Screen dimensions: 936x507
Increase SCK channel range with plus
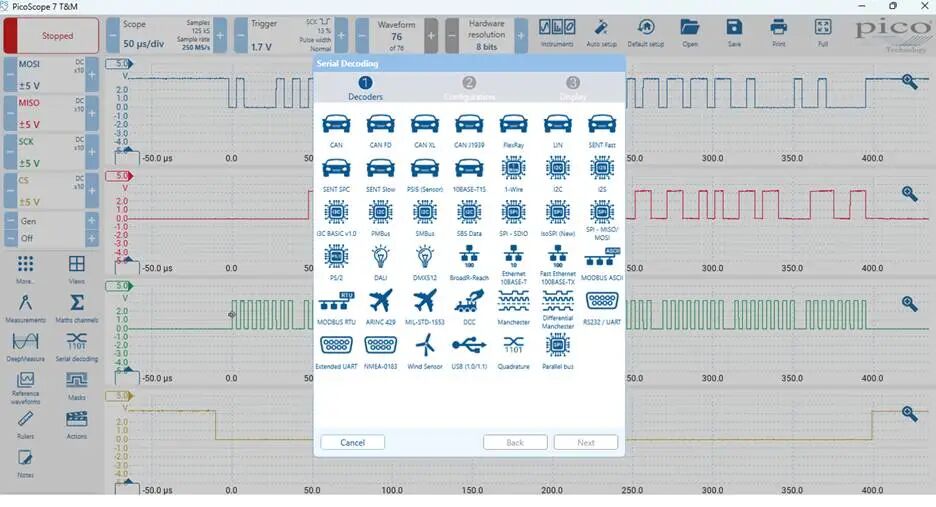tap(92, 152)
